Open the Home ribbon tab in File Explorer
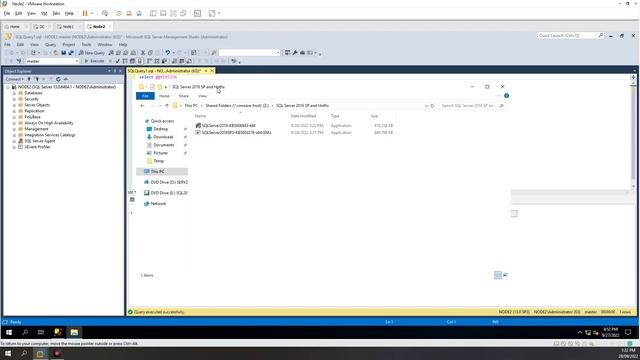Screen dimensions: 640x360 pyautogui.click(x=164, y=96)
